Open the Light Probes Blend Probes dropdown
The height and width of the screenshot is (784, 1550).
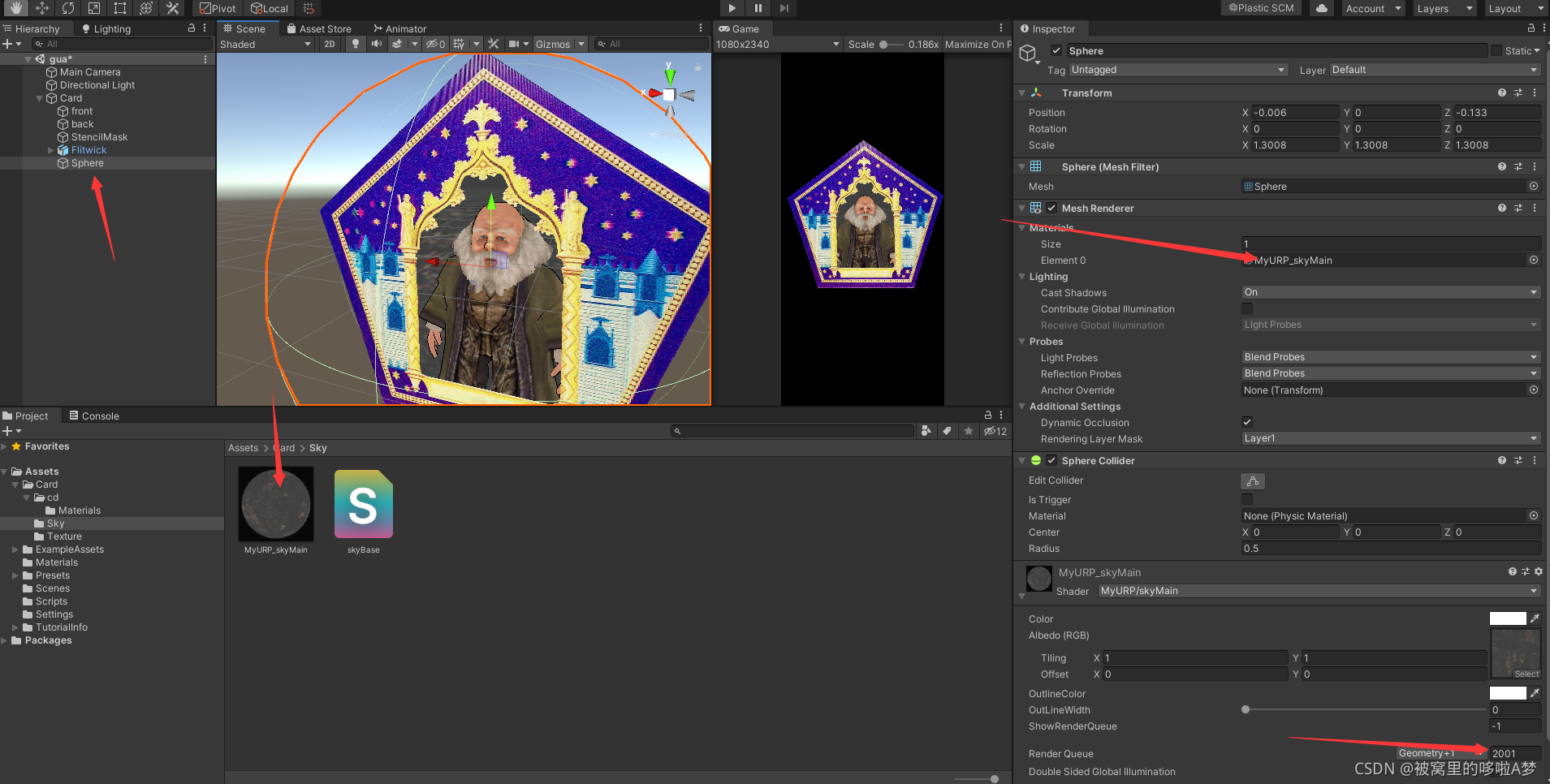point(1391,357)
